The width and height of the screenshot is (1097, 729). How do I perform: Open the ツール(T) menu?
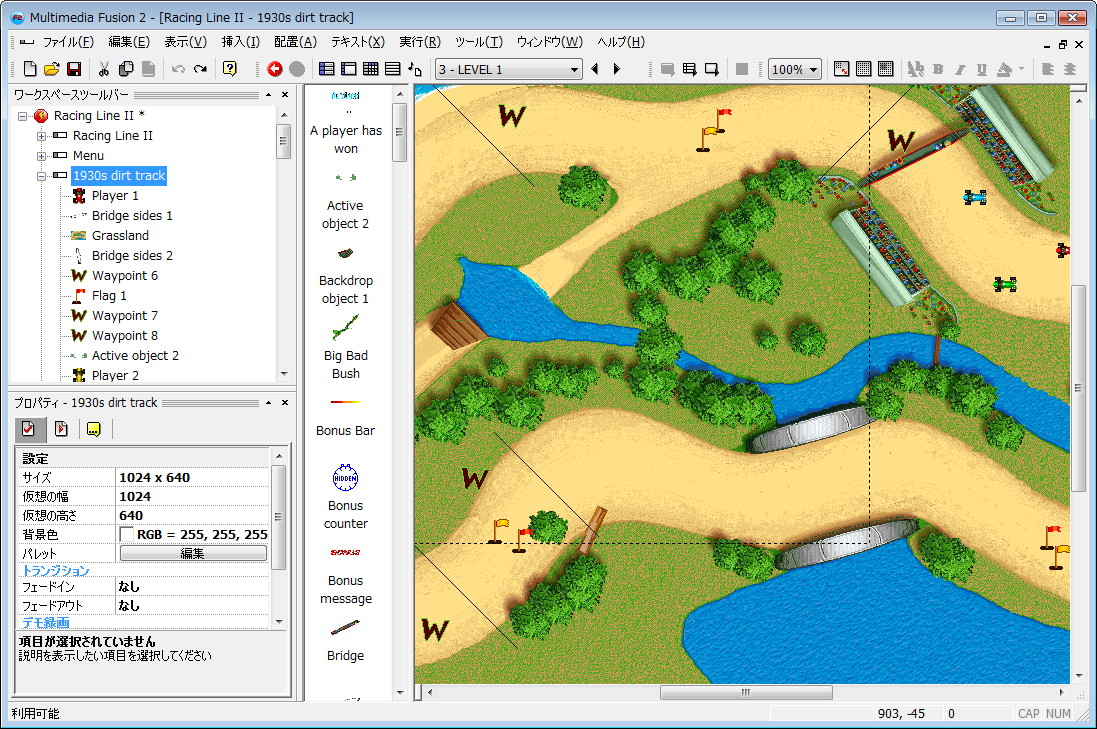[479, 42]
